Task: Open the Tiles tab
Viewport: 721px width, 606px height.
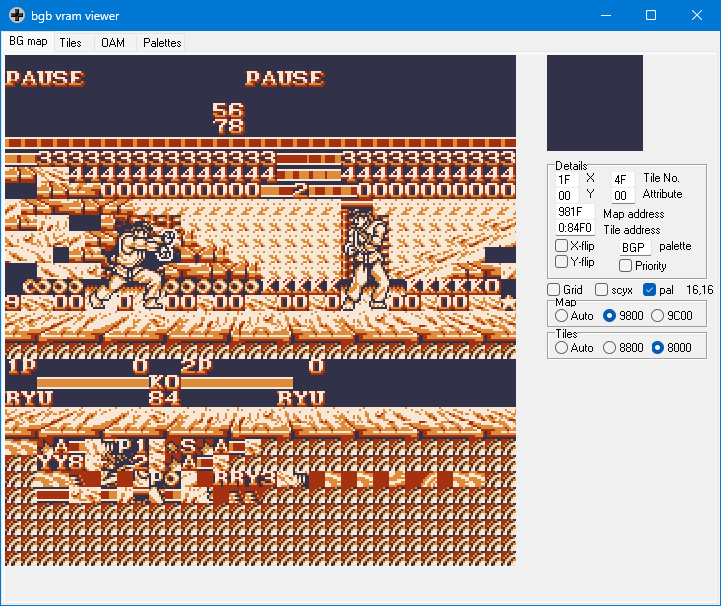Action: click(70, 43)
